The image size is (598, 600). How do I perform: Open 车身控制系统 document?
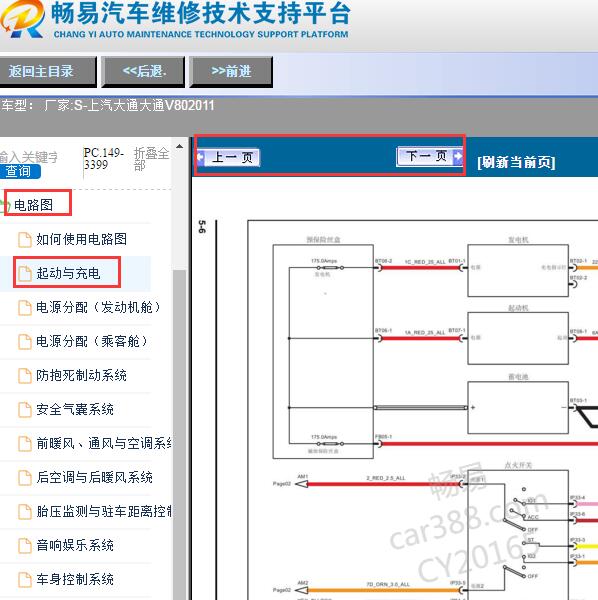(75, 579)
